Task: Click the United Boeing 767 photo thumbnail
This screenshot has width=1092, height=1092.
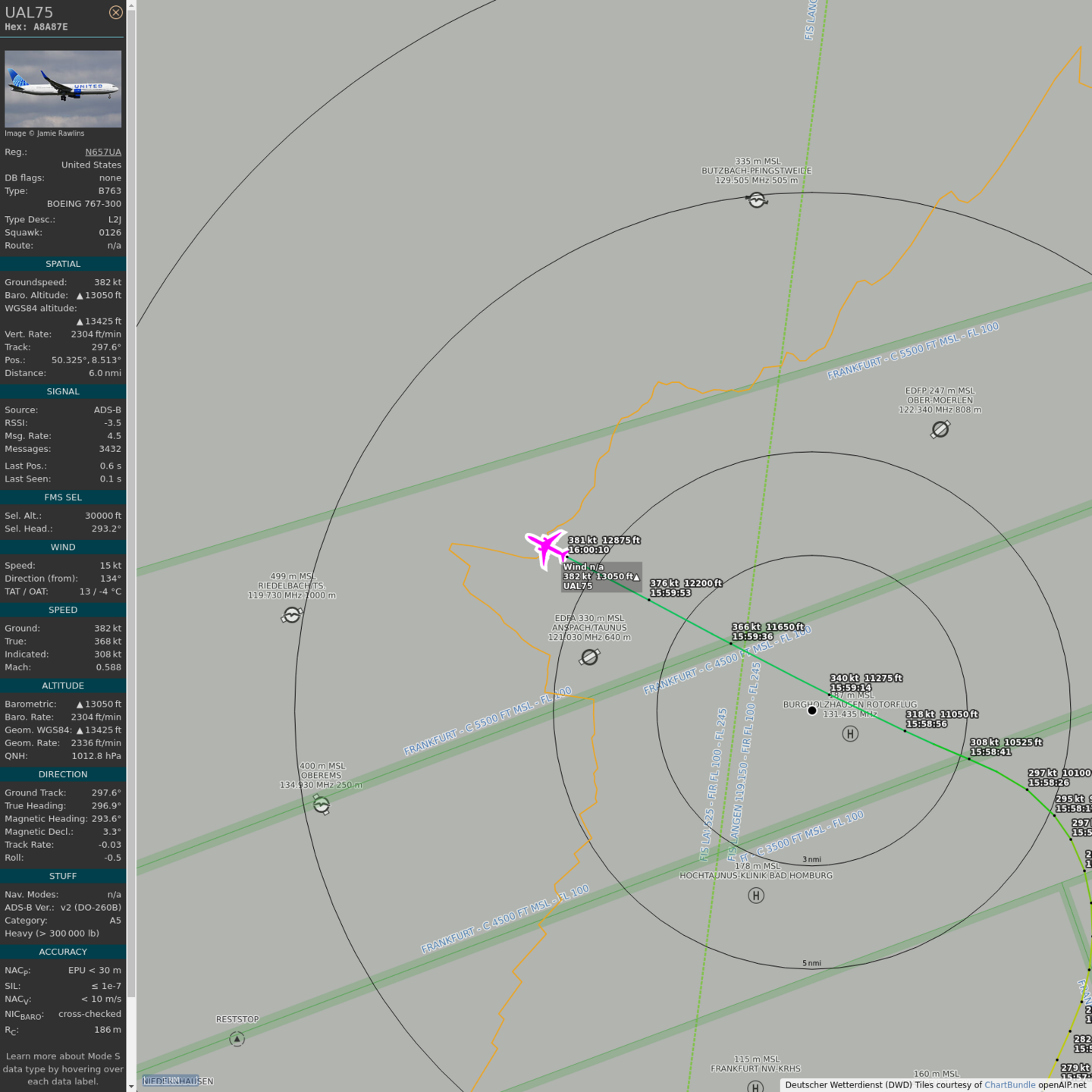Action: (63, 89)
